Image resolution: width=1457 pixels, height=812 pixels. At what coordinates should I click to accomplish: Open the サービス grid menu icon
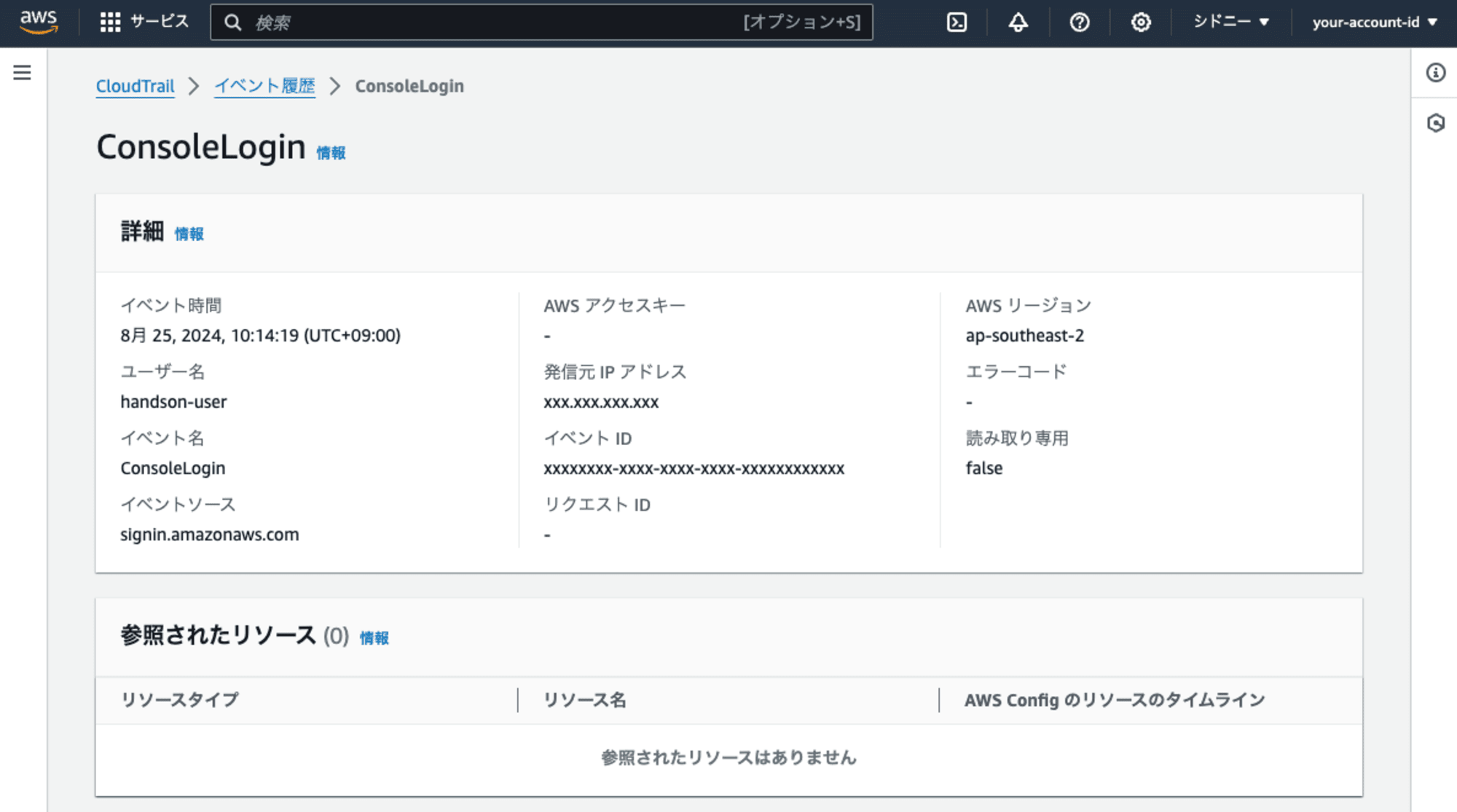[x=110, y=22]
